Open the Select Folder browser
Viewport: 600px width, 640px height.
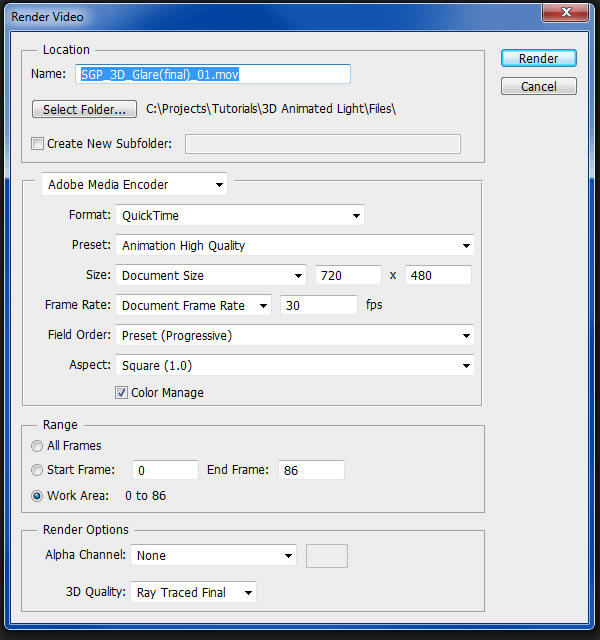[x=84, y=109]
